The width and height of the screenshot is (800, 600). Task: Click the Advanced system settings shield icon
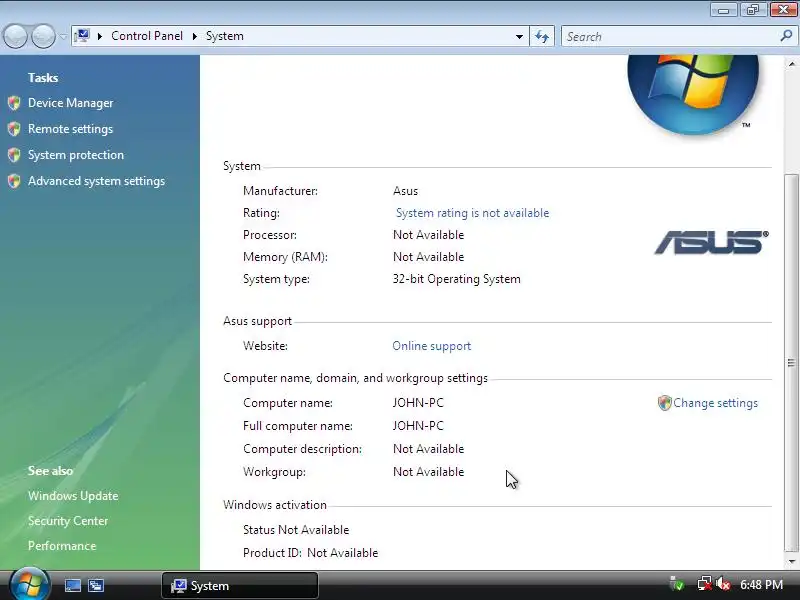(14, 181)
